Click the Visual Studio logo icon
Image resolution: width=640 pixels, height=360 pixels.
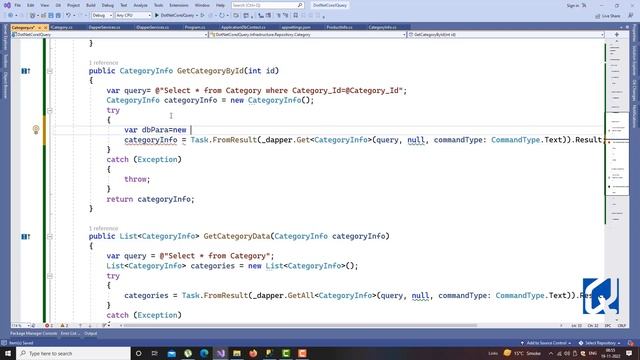(x=7, y=5)
